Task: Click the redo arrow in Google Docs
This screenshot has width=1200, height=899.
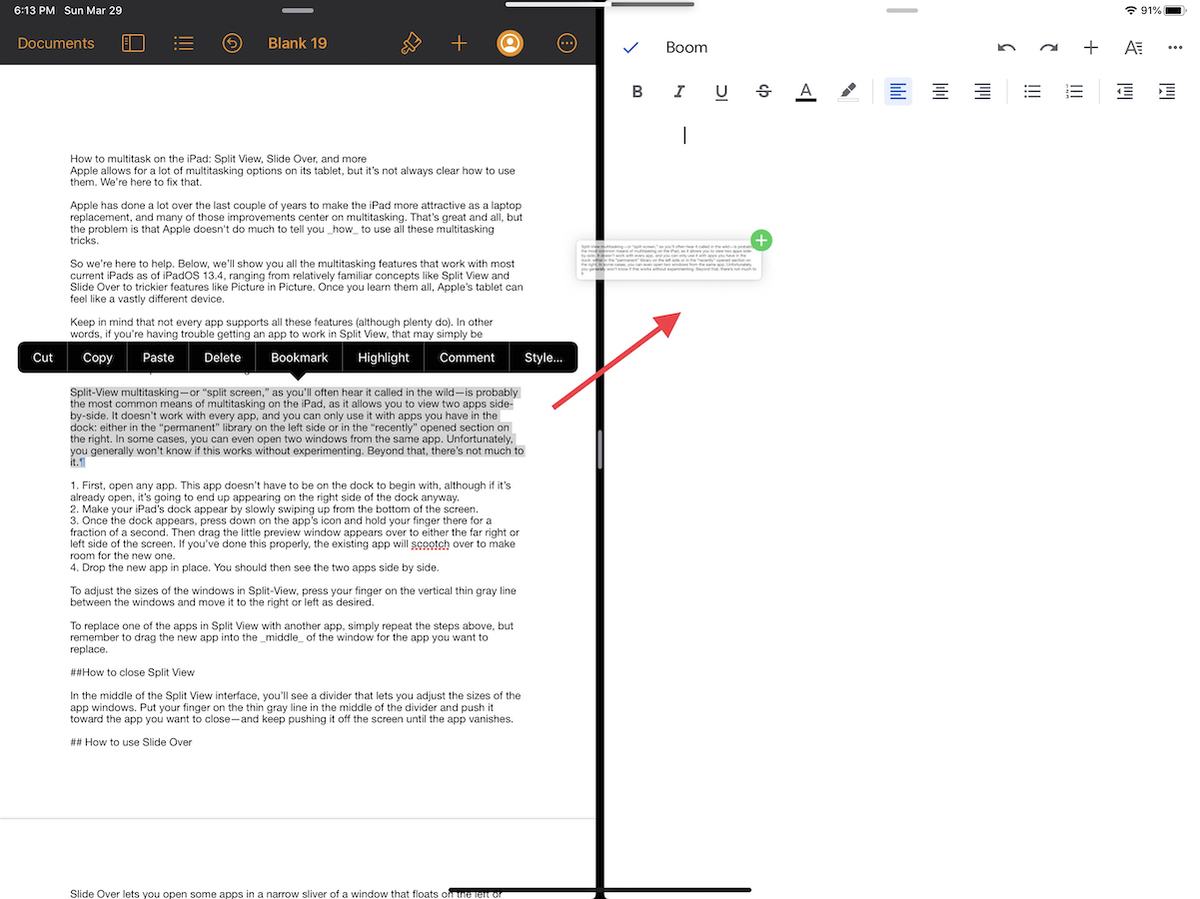Action: coord(1048,48)
